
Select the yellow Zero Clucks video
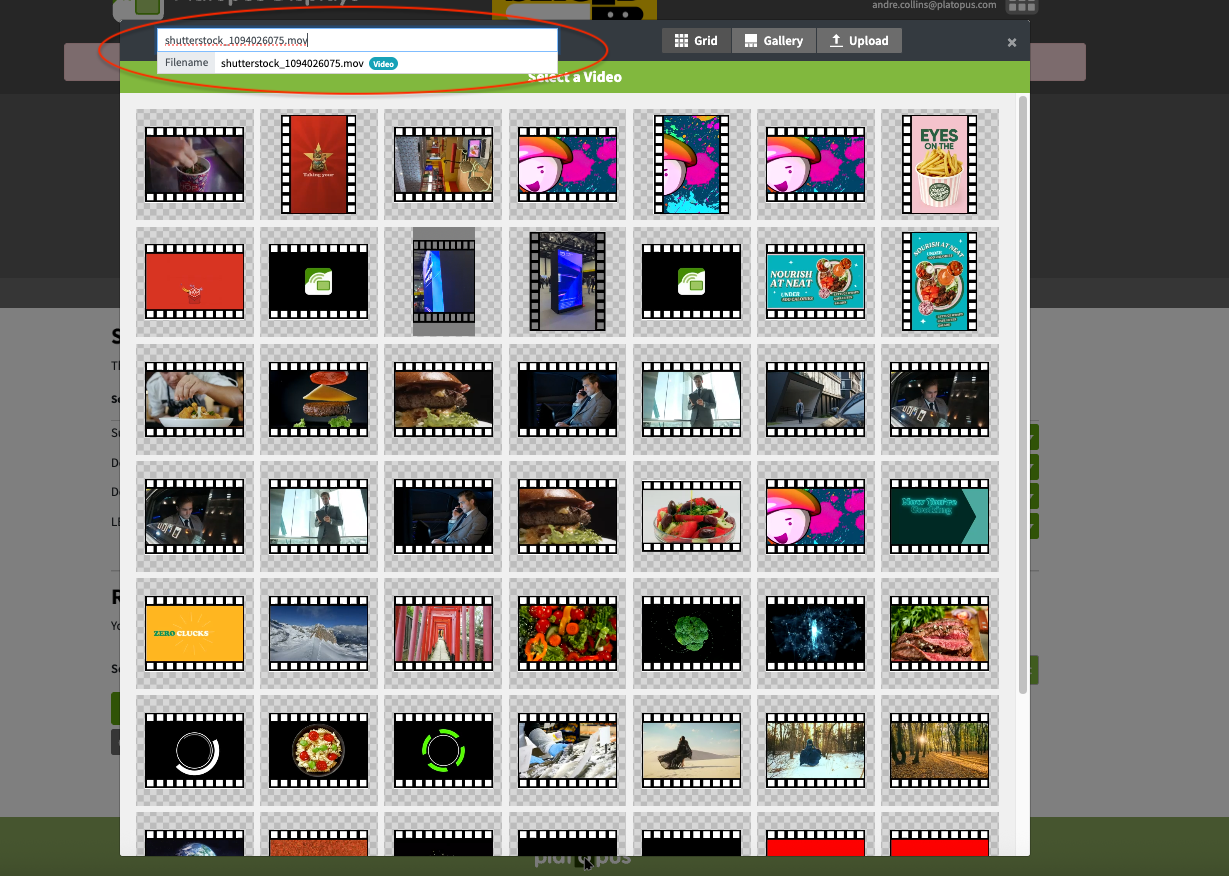[195, 634]
